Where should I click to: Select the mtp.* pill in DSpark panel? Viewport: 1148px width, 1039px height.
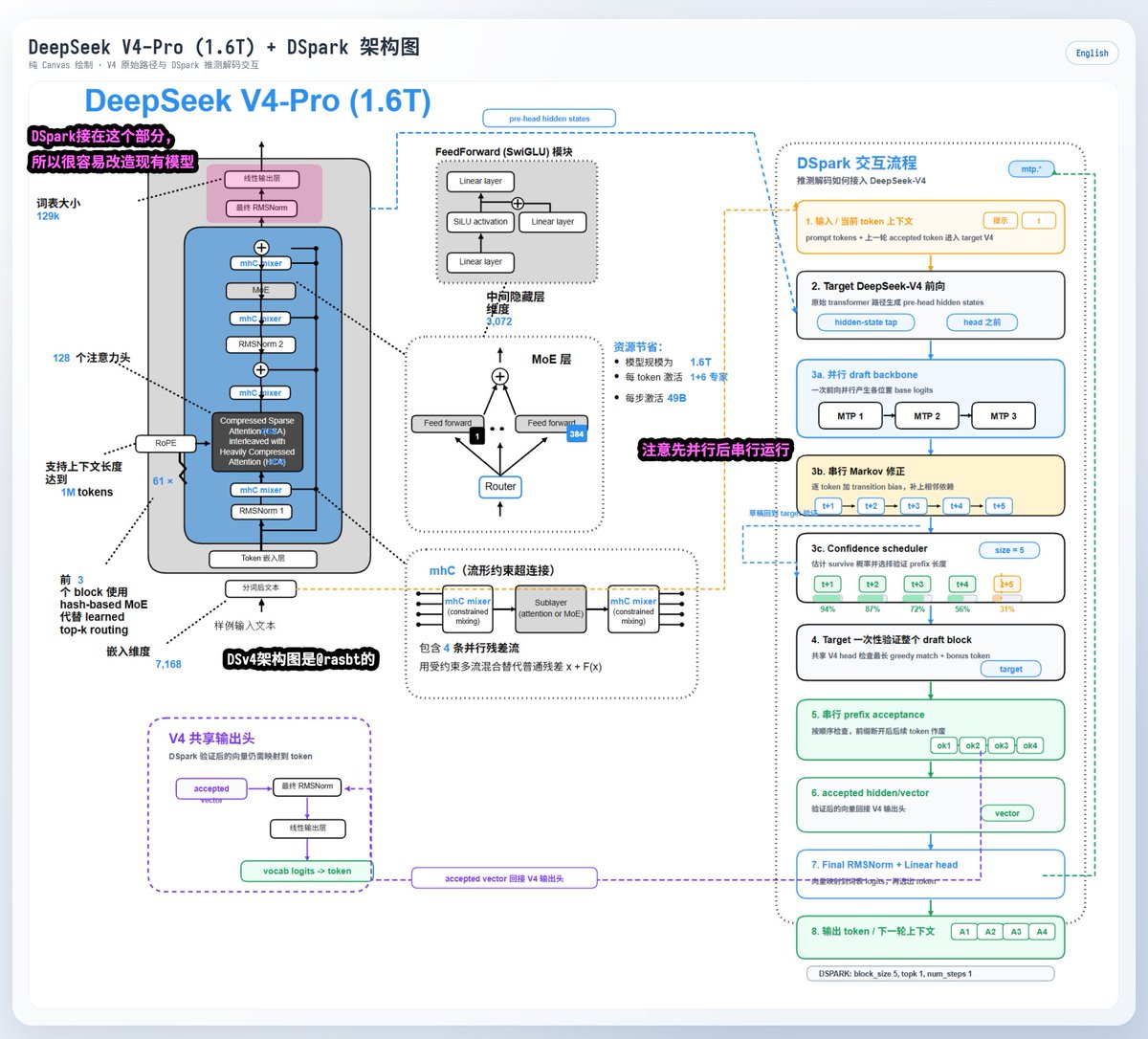coord(1031,169)
